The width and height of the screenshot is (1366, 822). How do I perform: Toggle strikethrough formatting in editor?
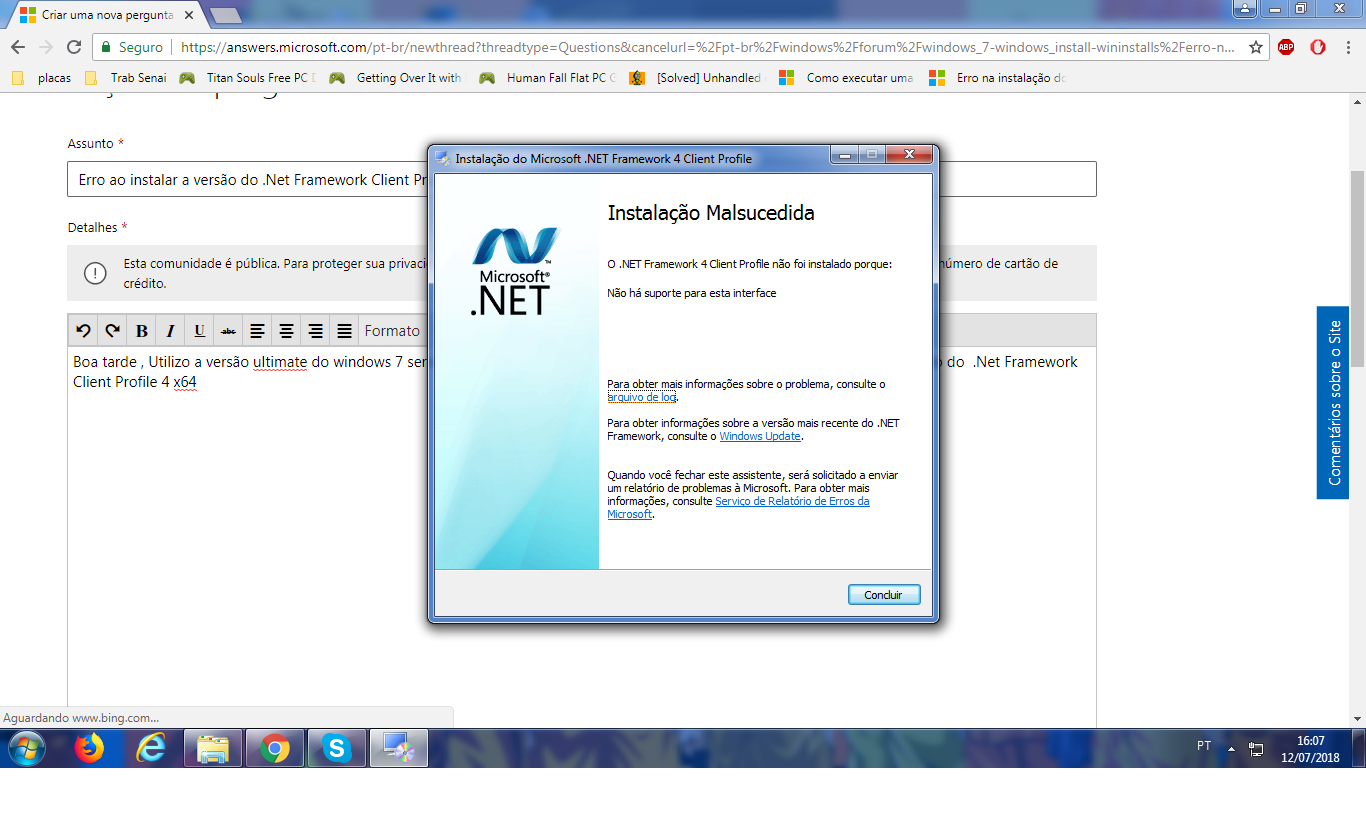(229, 331)
